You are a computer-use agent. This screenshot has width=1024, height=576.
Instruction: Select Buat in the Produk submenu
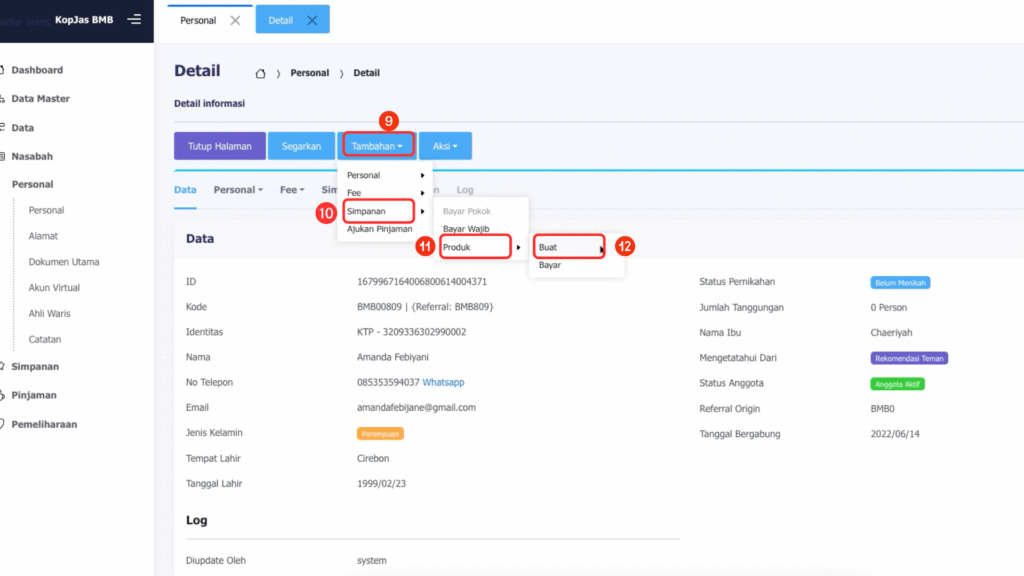[x=567, y=247]
